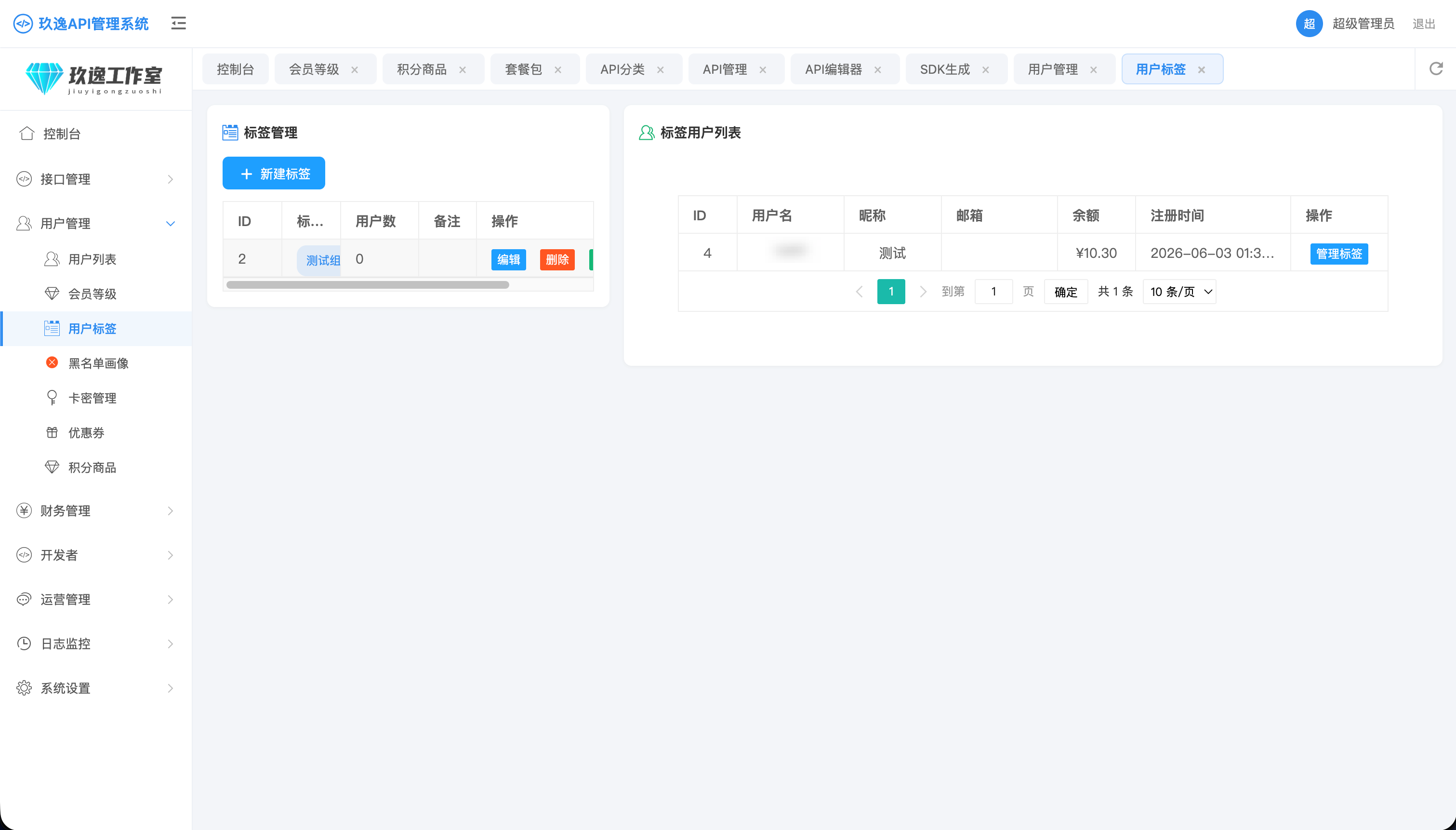Refresh the page with the reload icon
1456x830 pixels.
tap(1436, 68)
